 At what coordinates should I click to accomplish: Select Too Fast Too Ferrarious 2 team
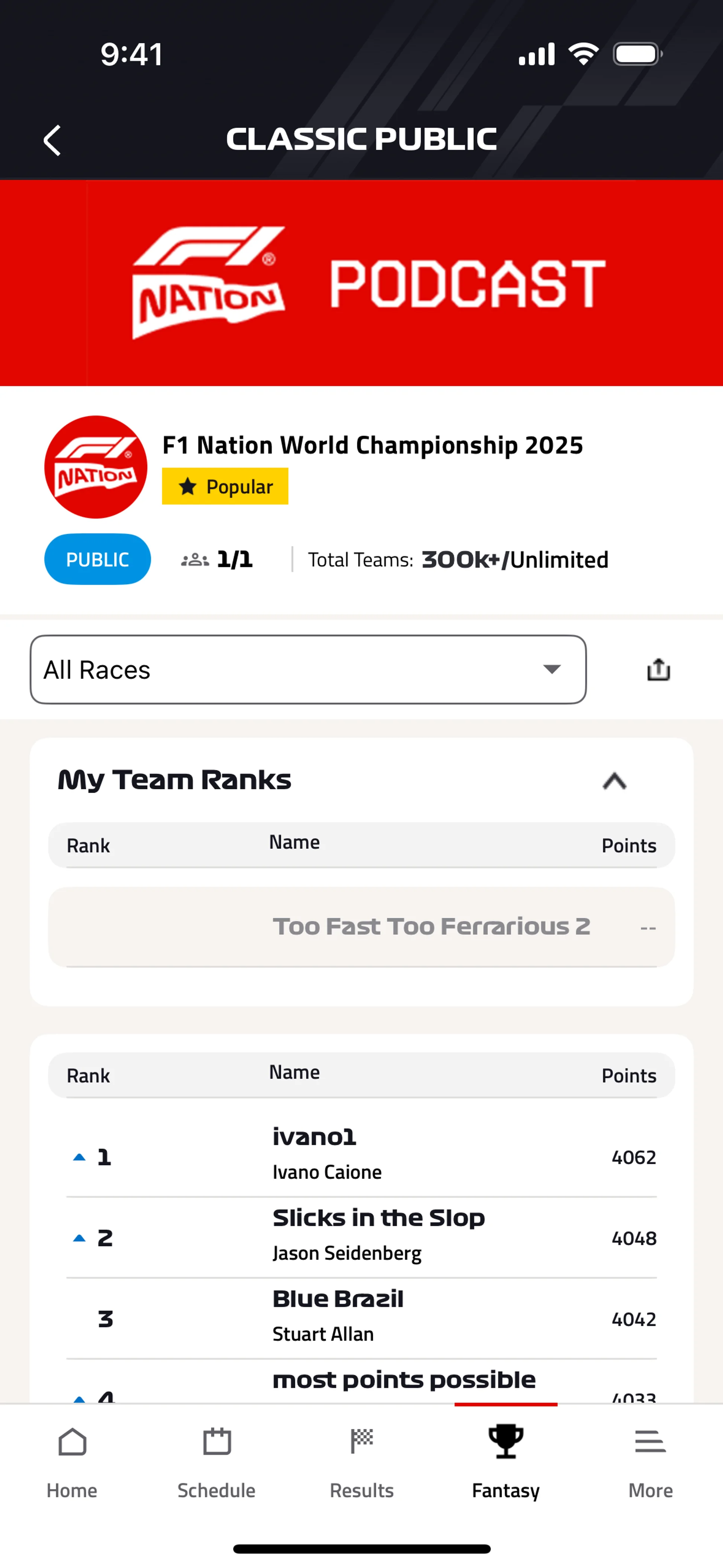431,926
